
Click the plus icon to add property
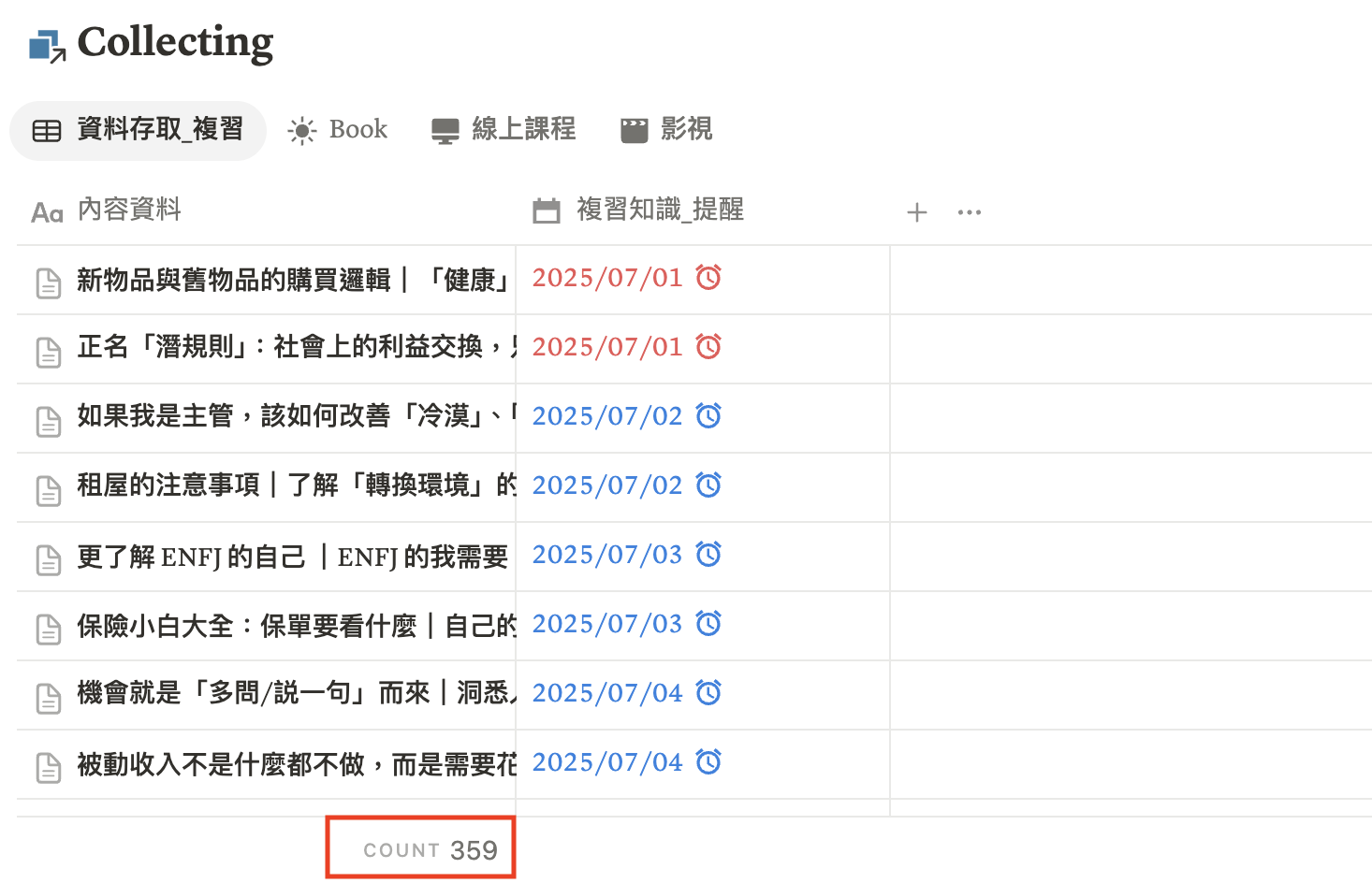tap(917, 212)
